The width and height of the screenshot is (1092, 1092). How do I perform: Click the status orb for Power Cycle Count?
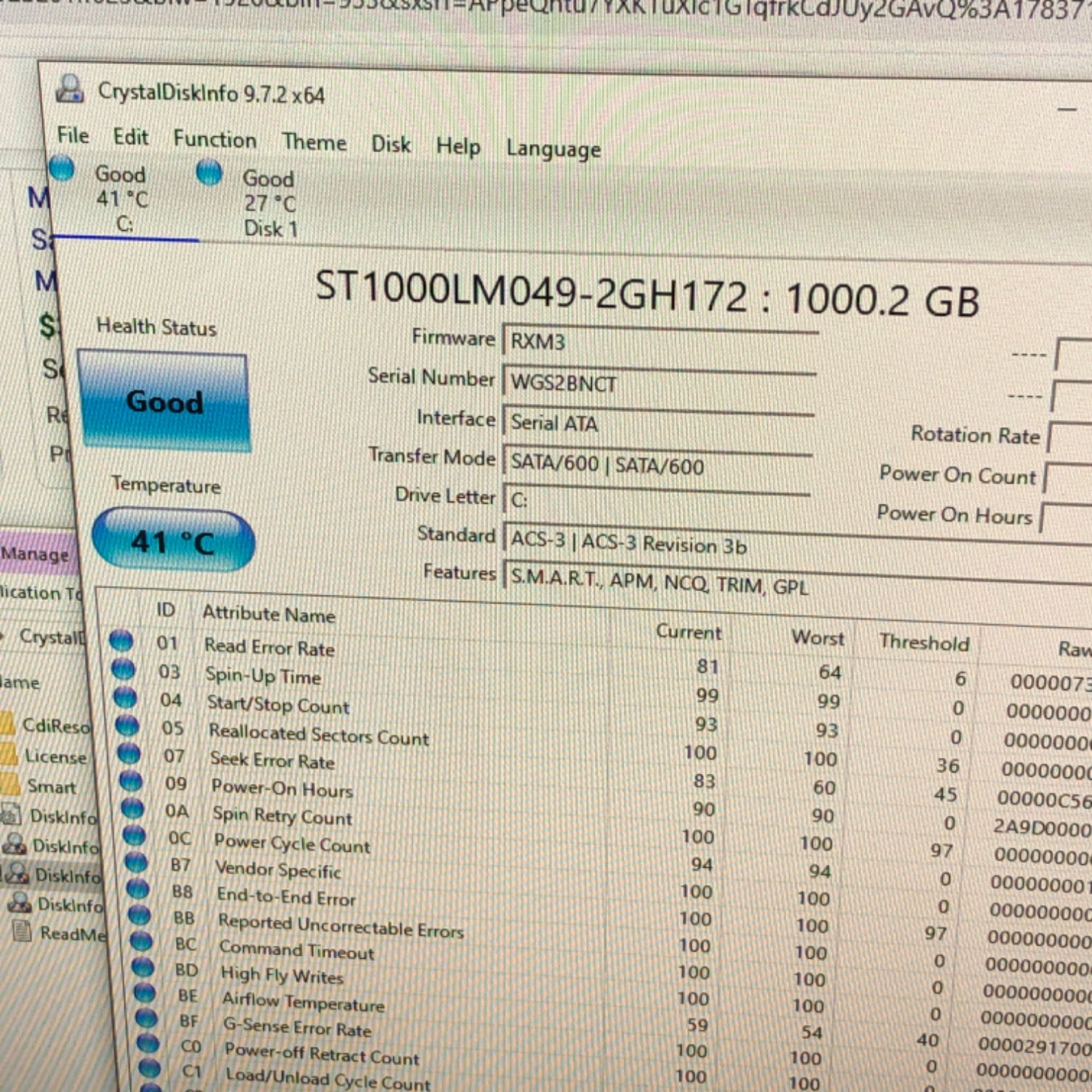[x=135, y=835]
